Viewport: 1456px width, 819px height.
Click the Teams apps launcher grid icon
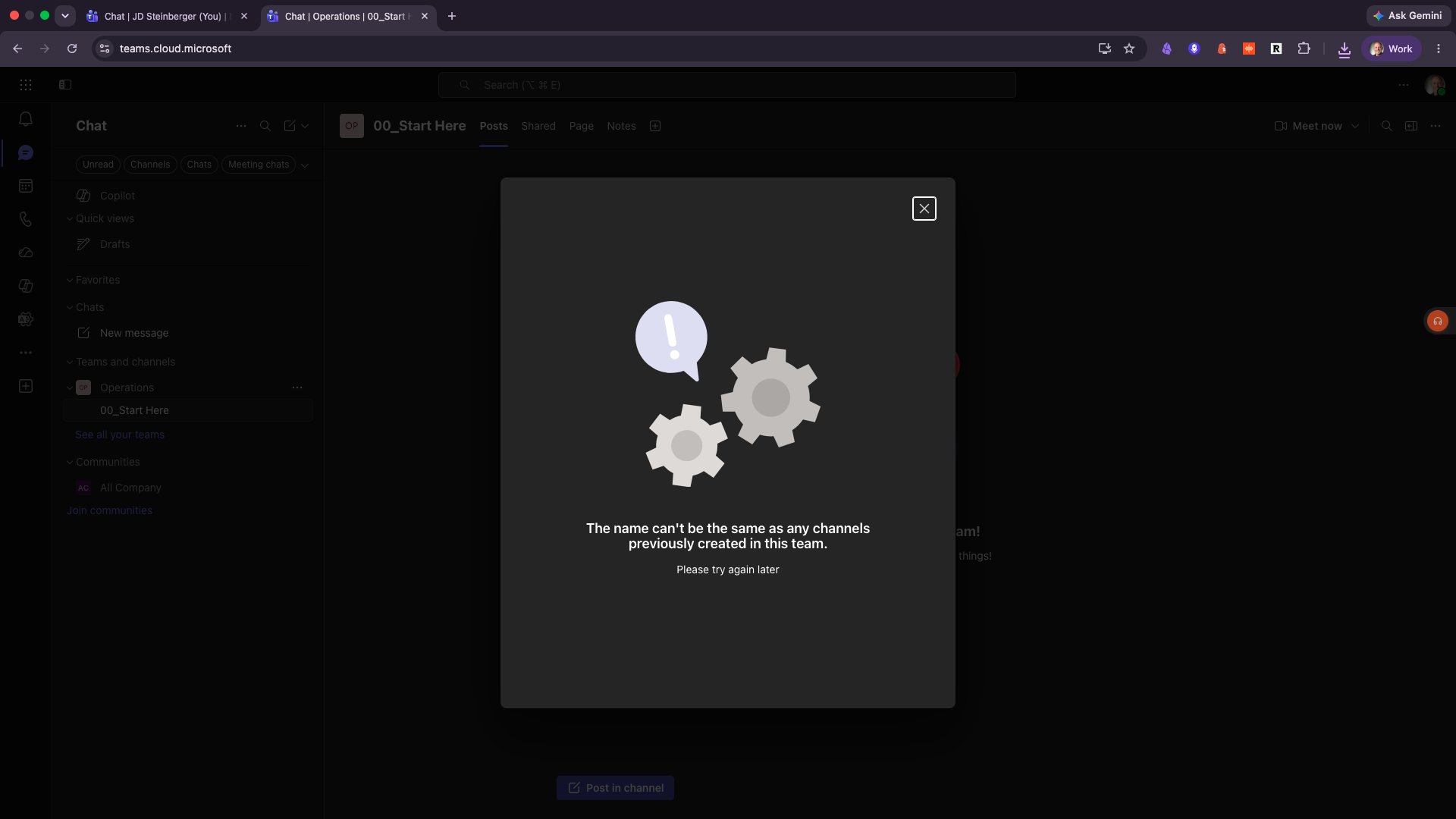coord(26,85)
